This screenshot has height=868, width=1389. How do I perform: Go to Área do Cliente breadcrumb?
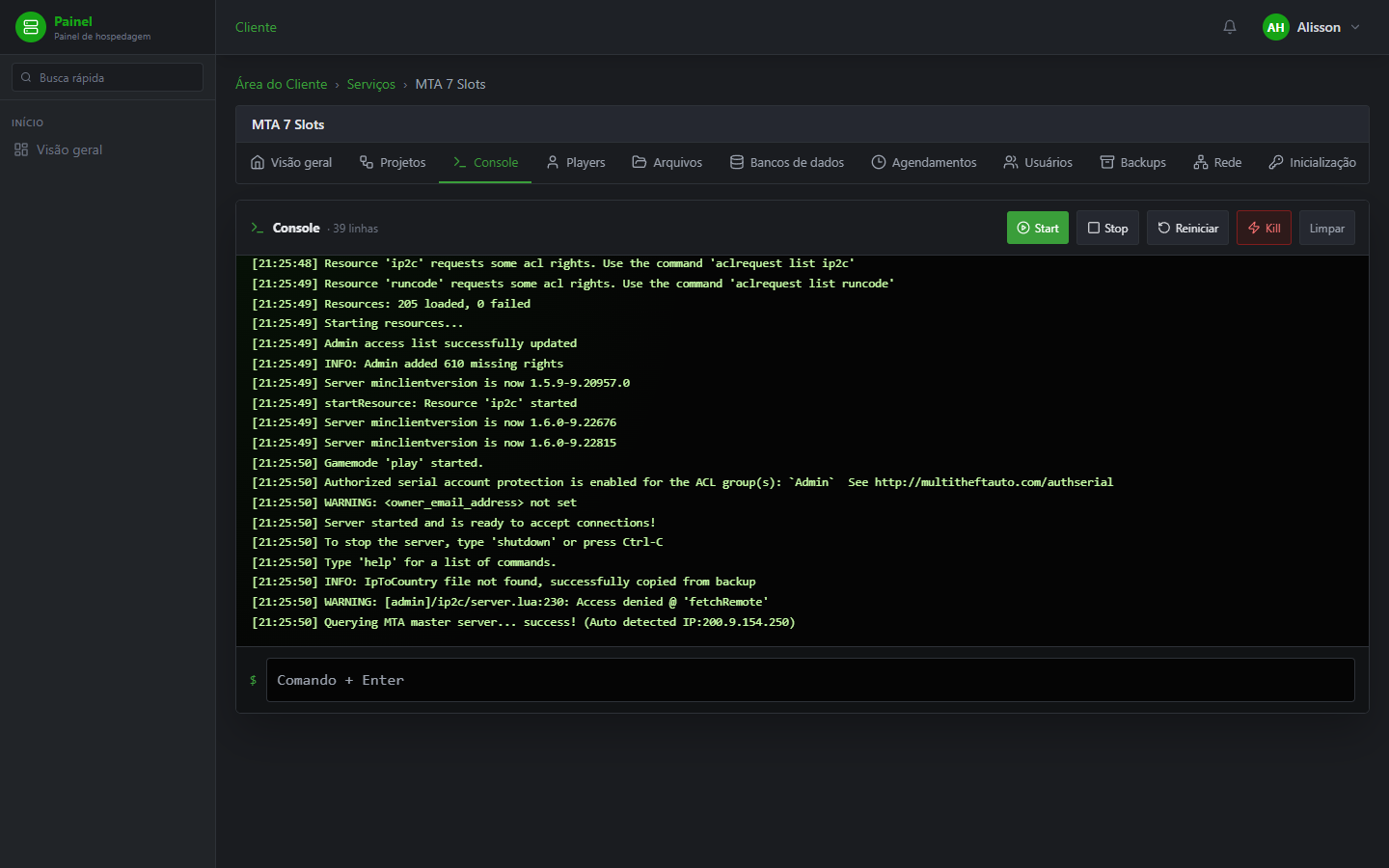[x=282, y=84]
